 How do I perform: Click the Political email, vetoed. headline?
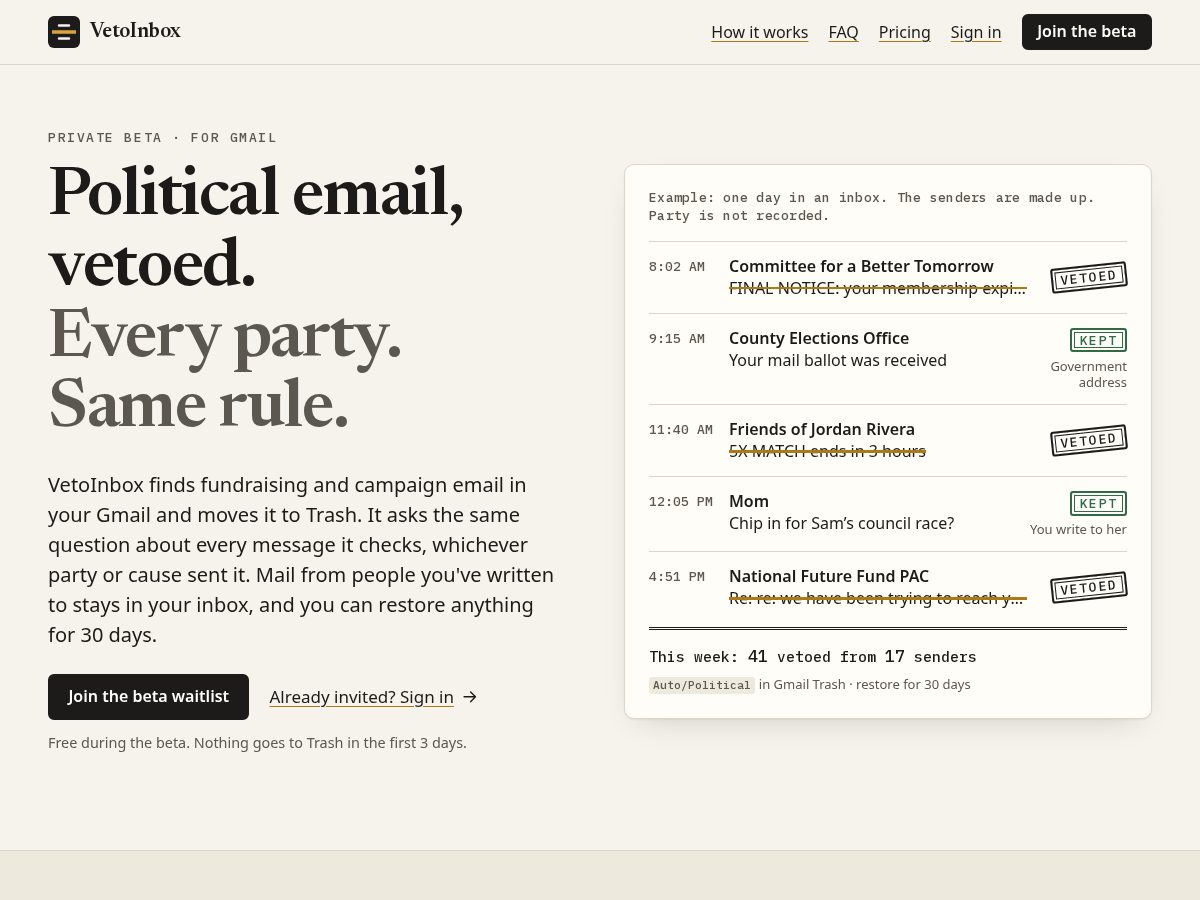tap(256, 226)
